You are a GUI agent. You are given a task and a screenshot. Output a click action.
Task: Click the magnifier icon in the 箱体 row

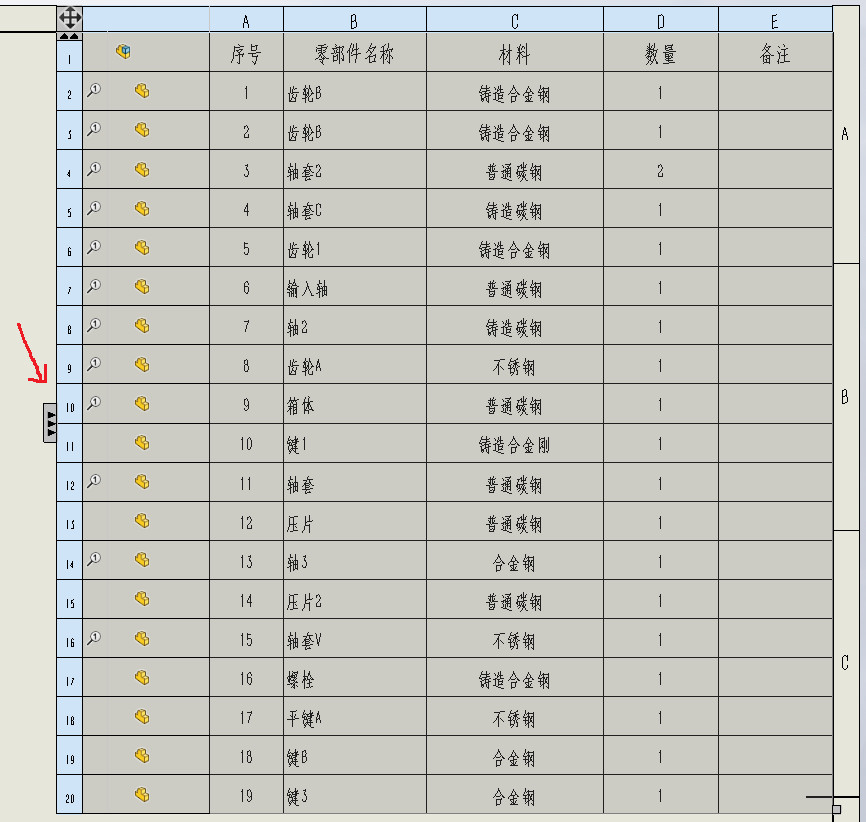click(94, 403)
